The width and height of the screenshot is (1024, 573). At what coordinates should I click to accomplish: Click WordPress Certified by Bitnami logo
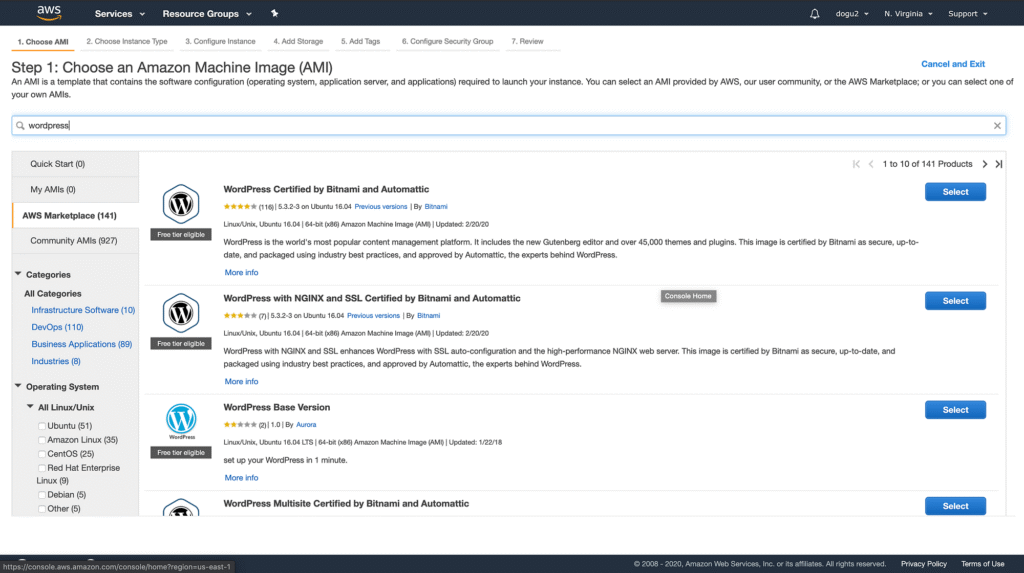pos(181,204)
